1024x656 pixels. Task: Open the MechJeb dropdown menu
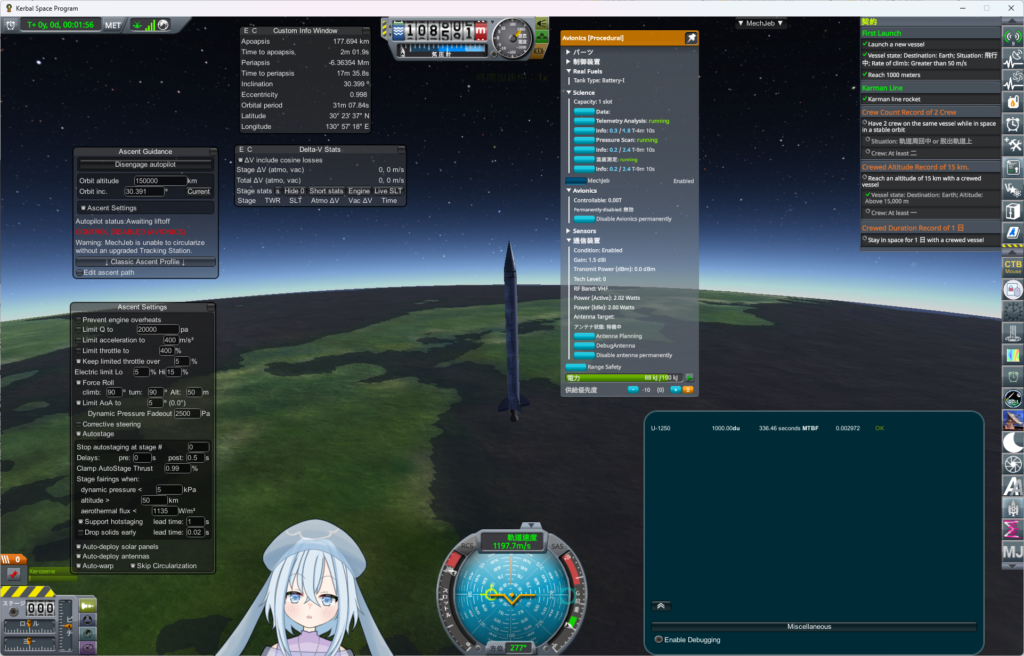pos(760,23)
